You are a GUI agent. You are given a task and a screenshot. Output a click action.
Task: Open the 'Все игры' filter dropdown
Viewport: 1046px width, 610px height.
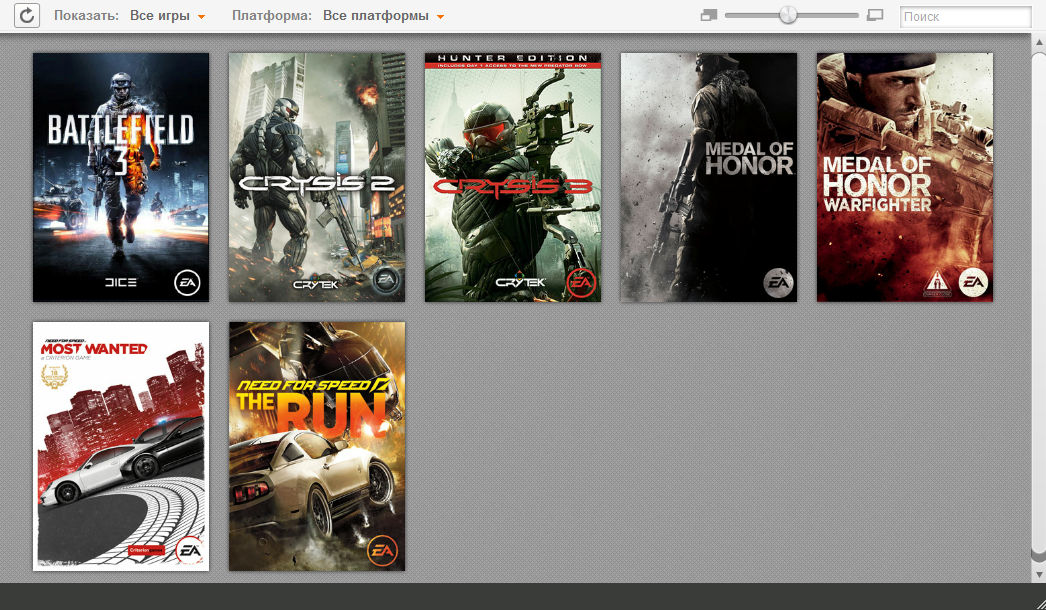click(167, 15)
